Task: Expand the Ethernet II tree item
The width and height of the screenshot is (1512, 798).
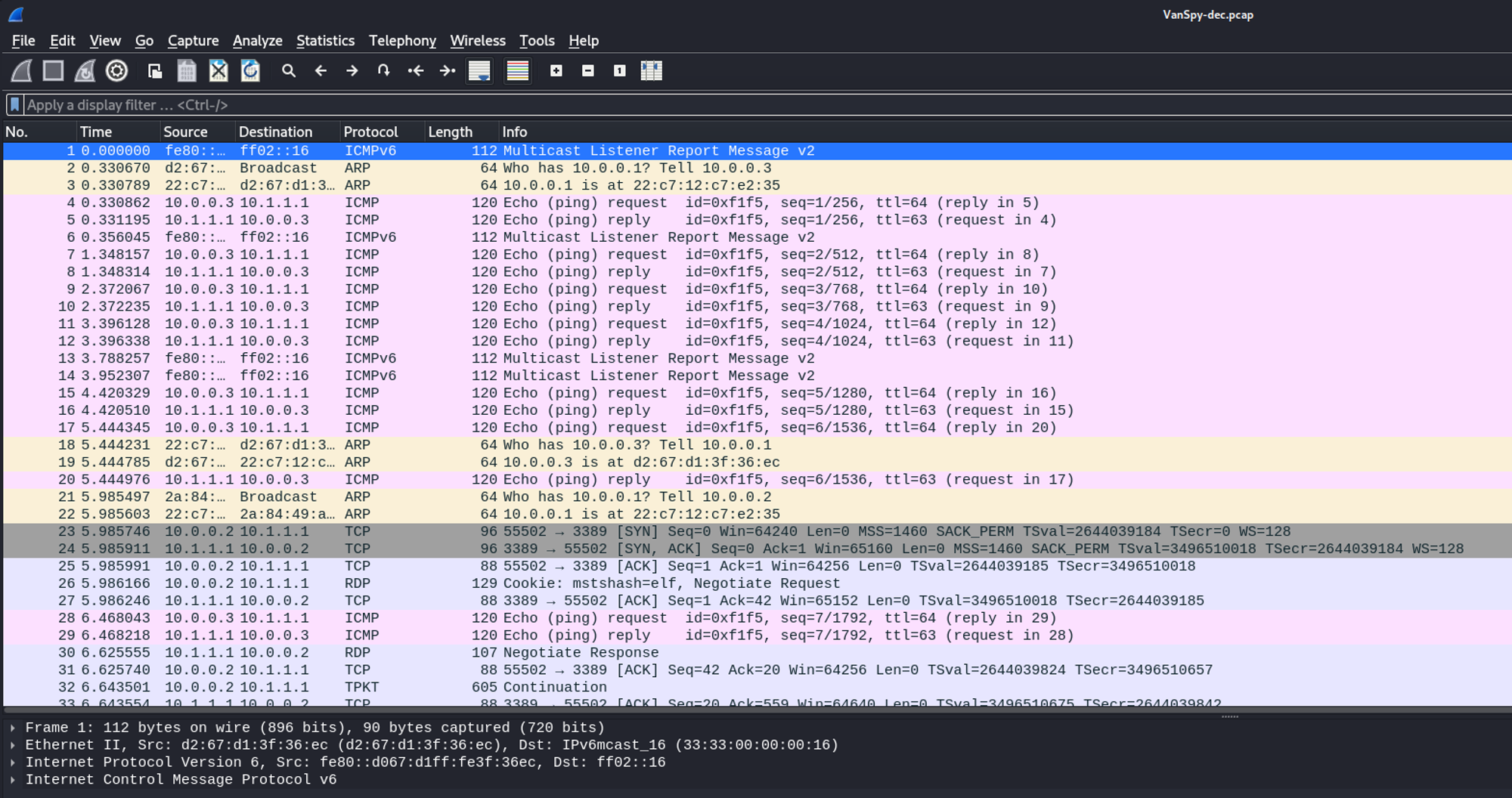Action: [x=13, y=745]
